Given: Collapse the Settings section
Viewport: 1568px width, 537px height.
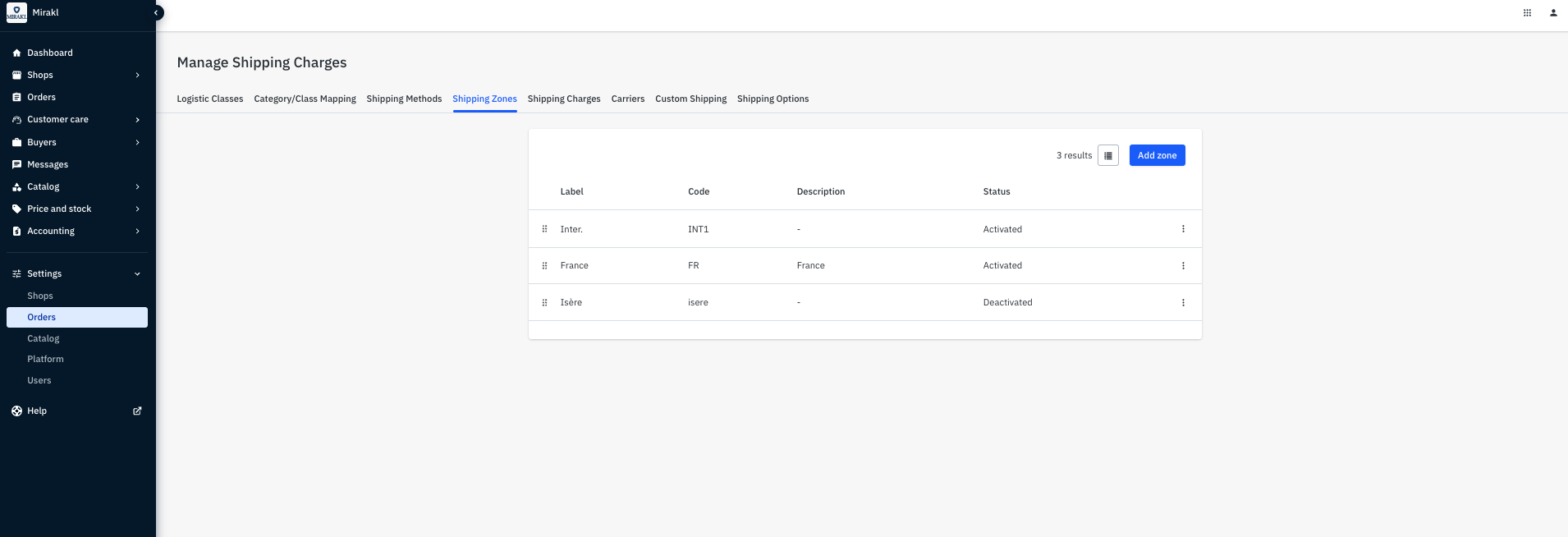Looking at the screenshot, I should (137, 273).
